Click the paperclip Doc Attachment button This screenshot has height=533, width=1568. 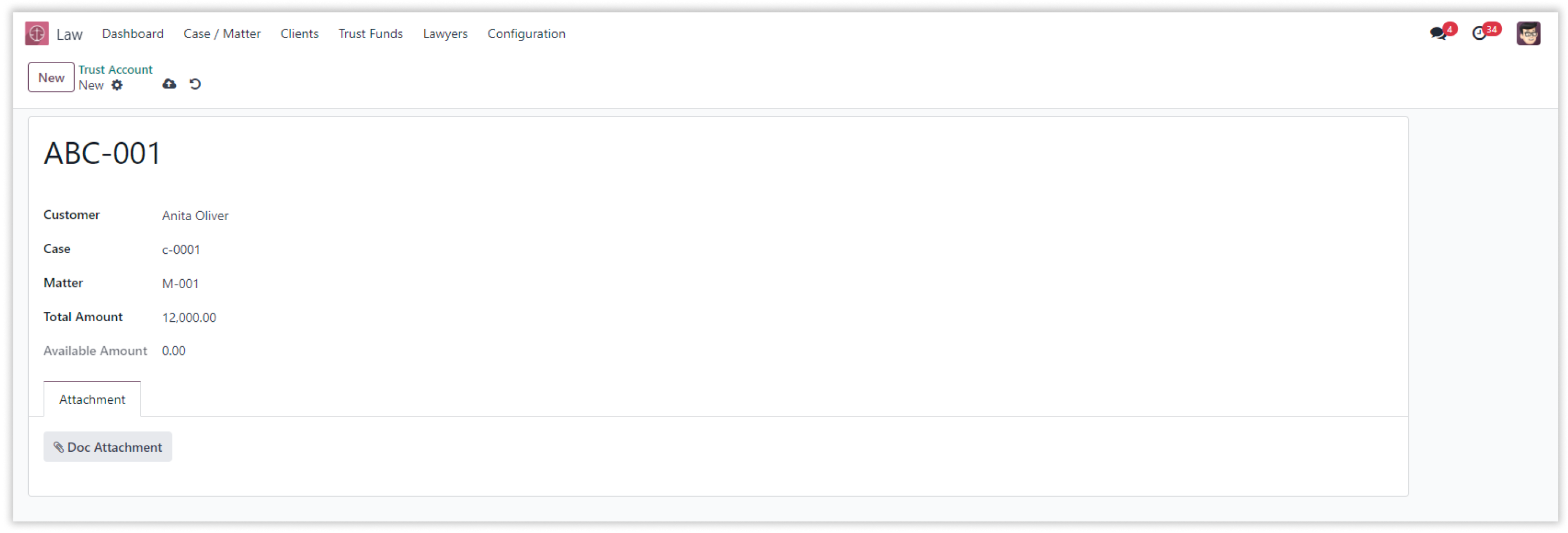(108, 447)
